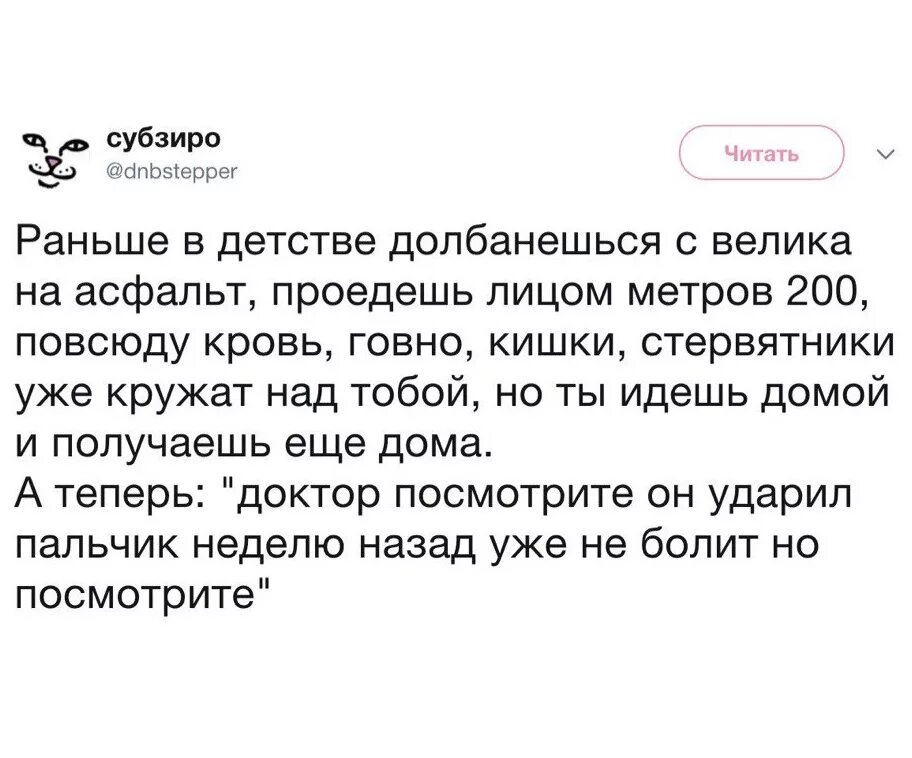Click the word кишки in the tweet
Screen dimensions: 912x758
coord(555,342)
